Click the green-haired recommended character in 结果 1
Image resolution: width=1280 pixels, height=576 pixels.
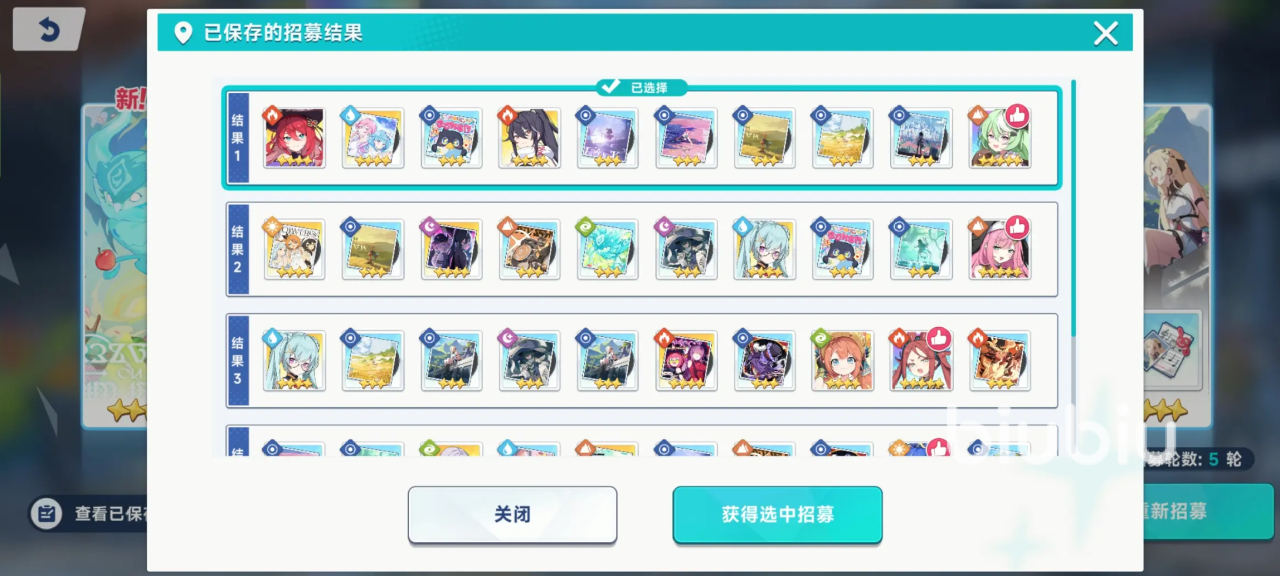tap(999, 138)
